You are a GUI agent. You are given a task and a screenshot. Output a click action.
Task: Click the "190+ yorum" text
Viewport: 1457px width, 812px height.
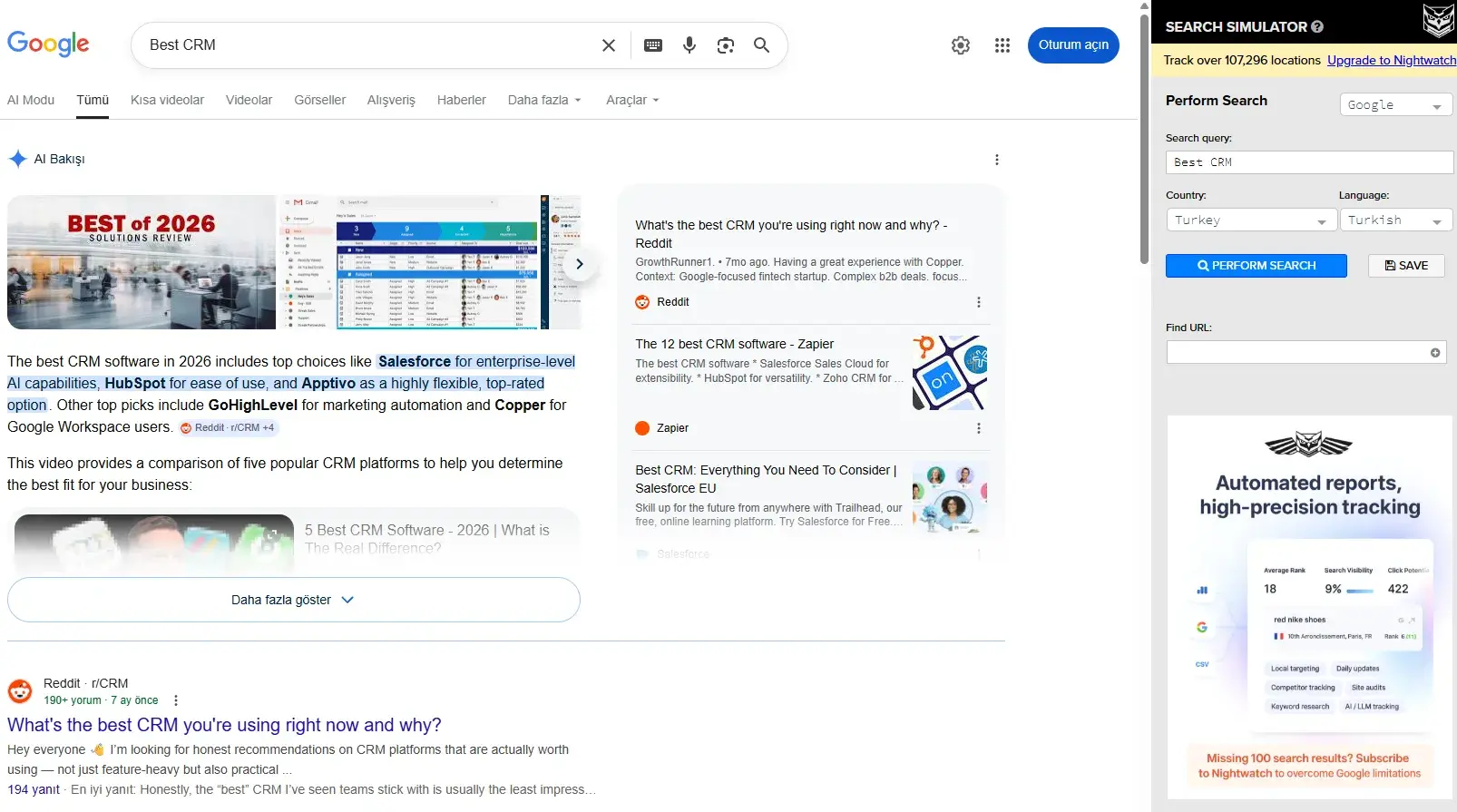click(73, 700)
